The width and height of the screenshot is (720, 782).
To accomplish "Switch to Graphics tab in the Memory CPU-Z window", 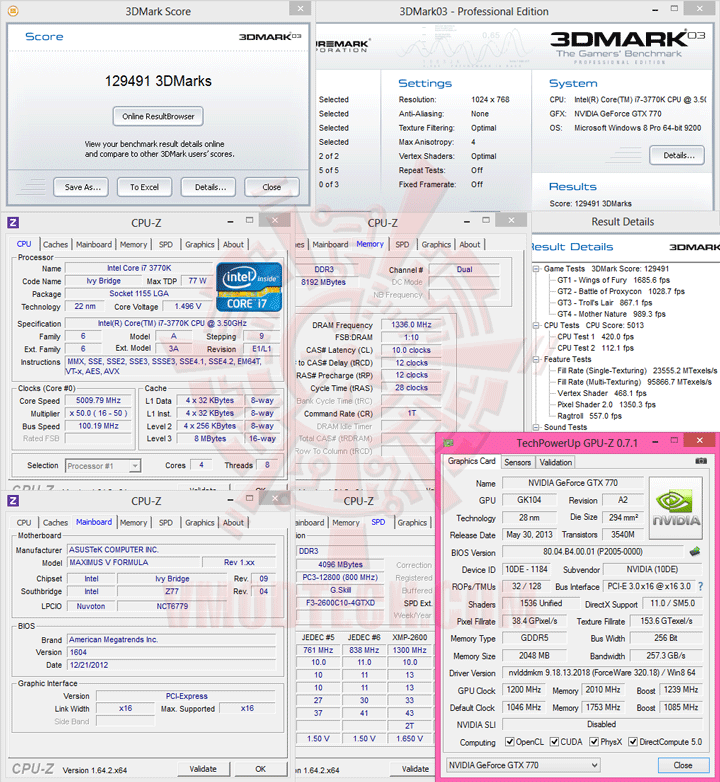I will pos(436,244).
